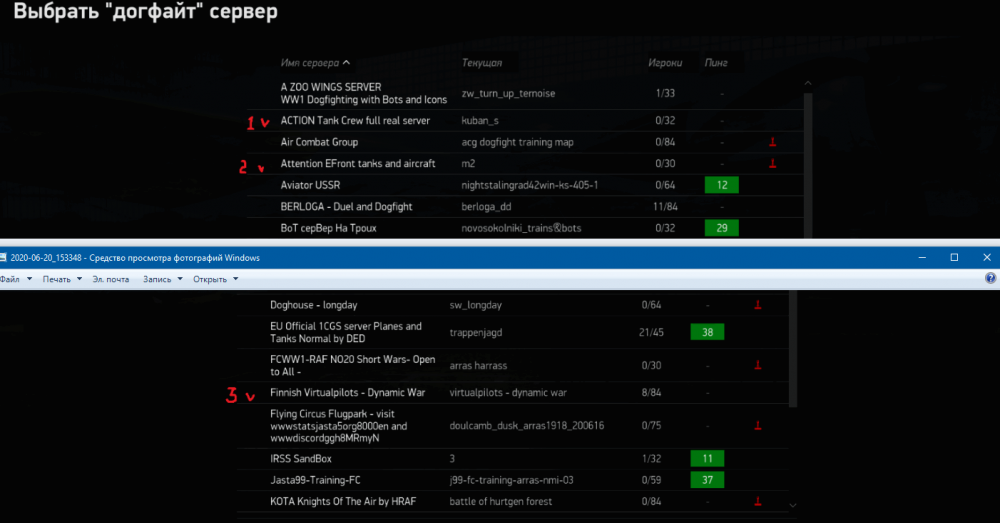The image size is (1000, 523).
Task: Select FCWW1-RAF NO20 Short Wars server
Action: [513, 365]
